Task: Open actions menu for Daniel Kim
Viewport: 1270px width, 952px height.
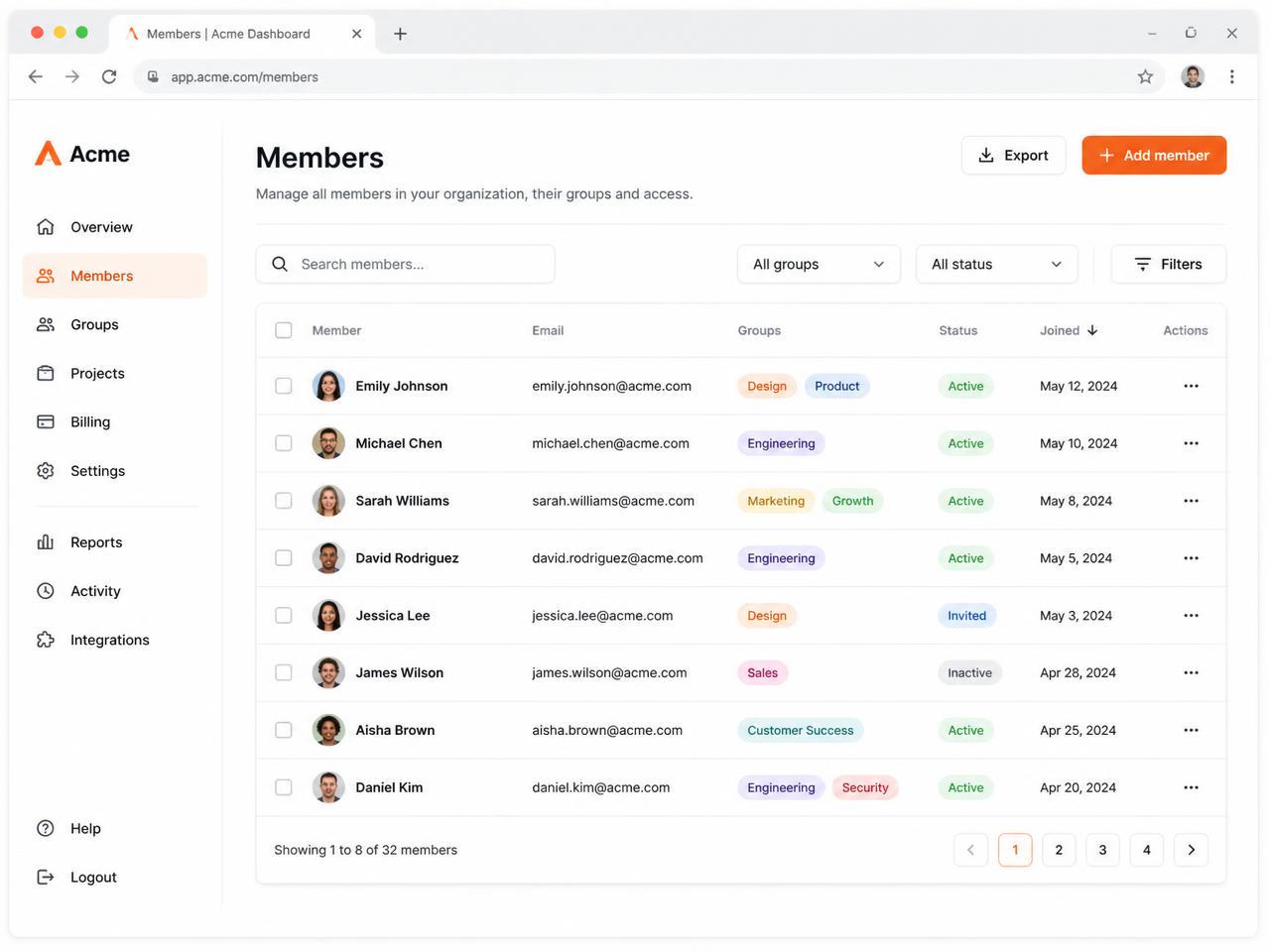Action: [1191, 787]
